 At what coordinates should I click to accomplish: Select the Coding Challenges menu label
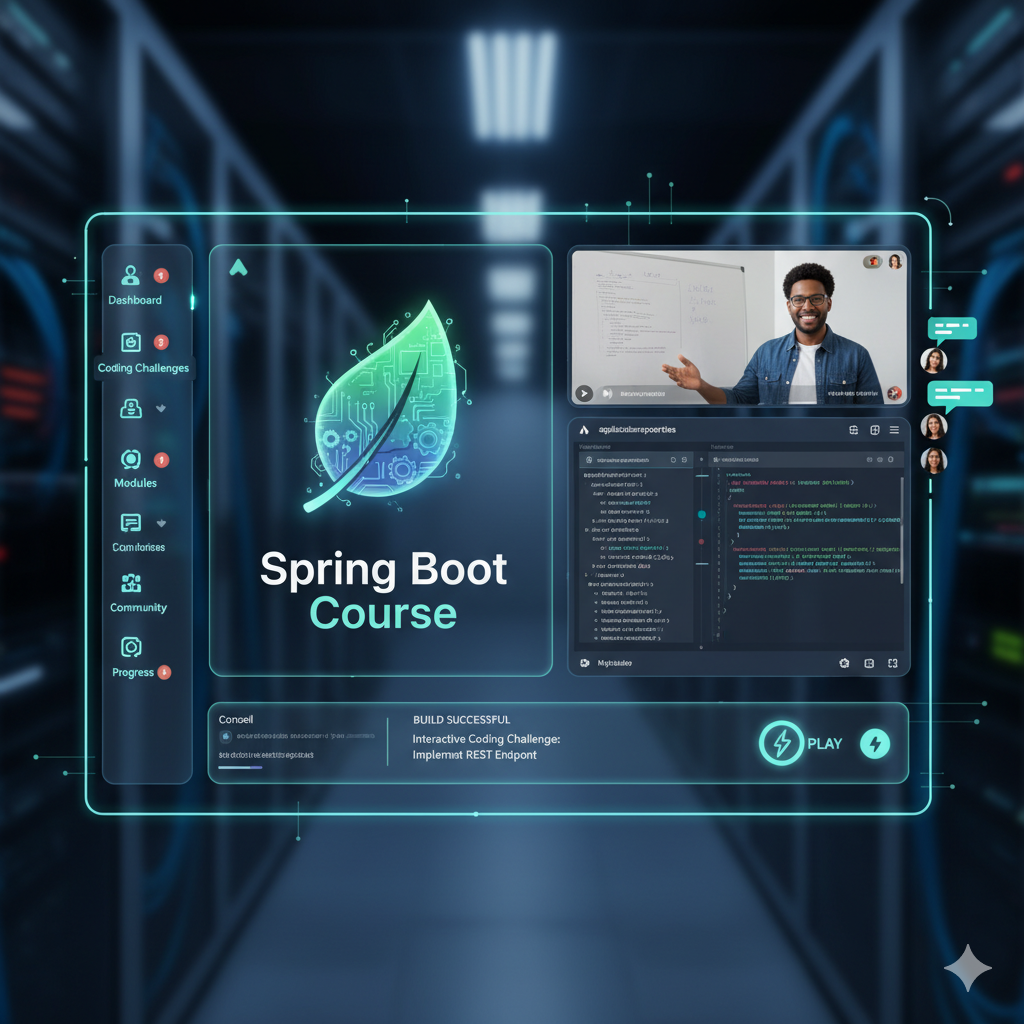(x=143, y=368)
